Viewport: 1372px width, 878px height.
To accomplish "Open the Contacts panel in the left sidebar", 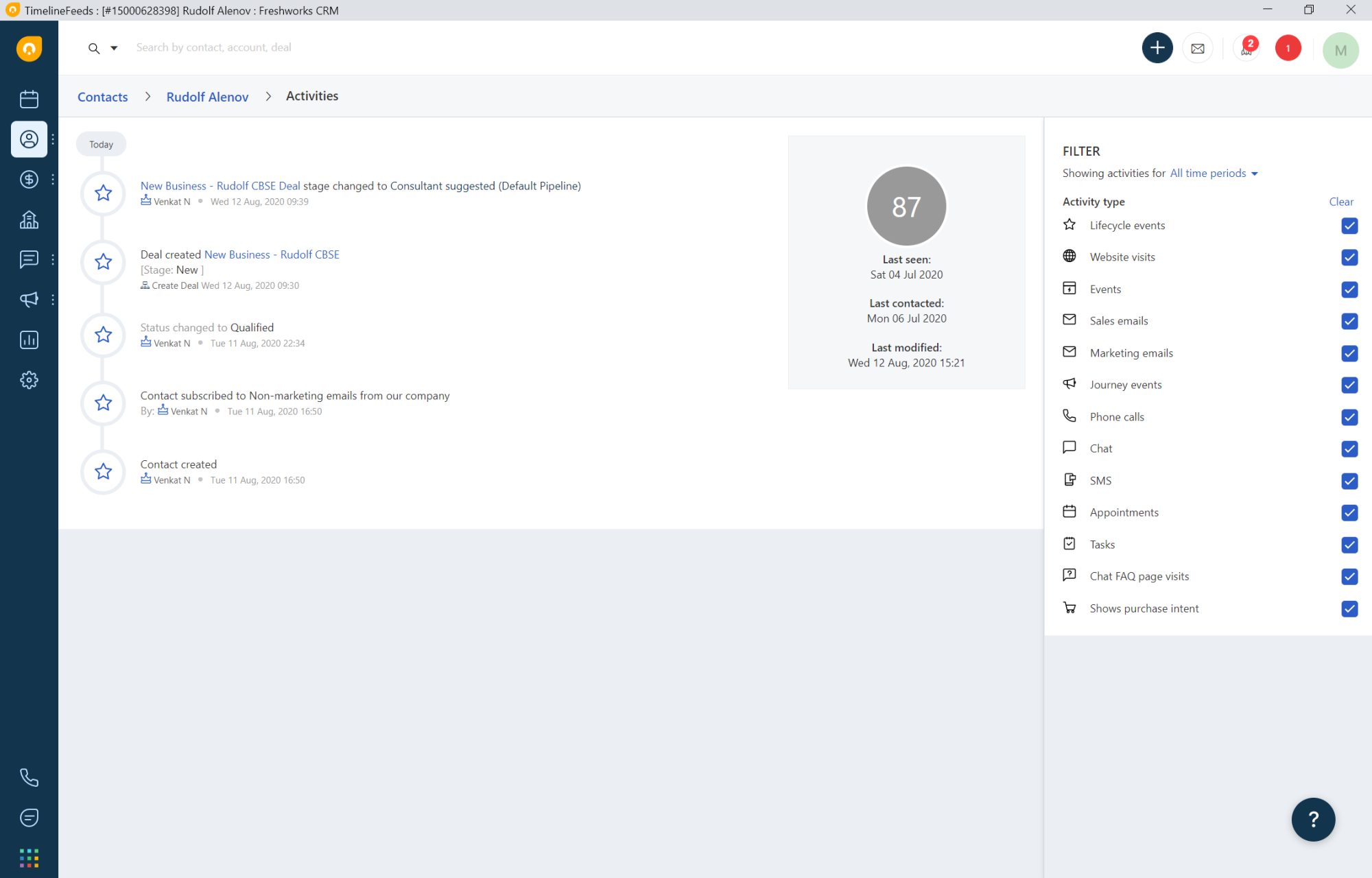I will pos(29,139).
